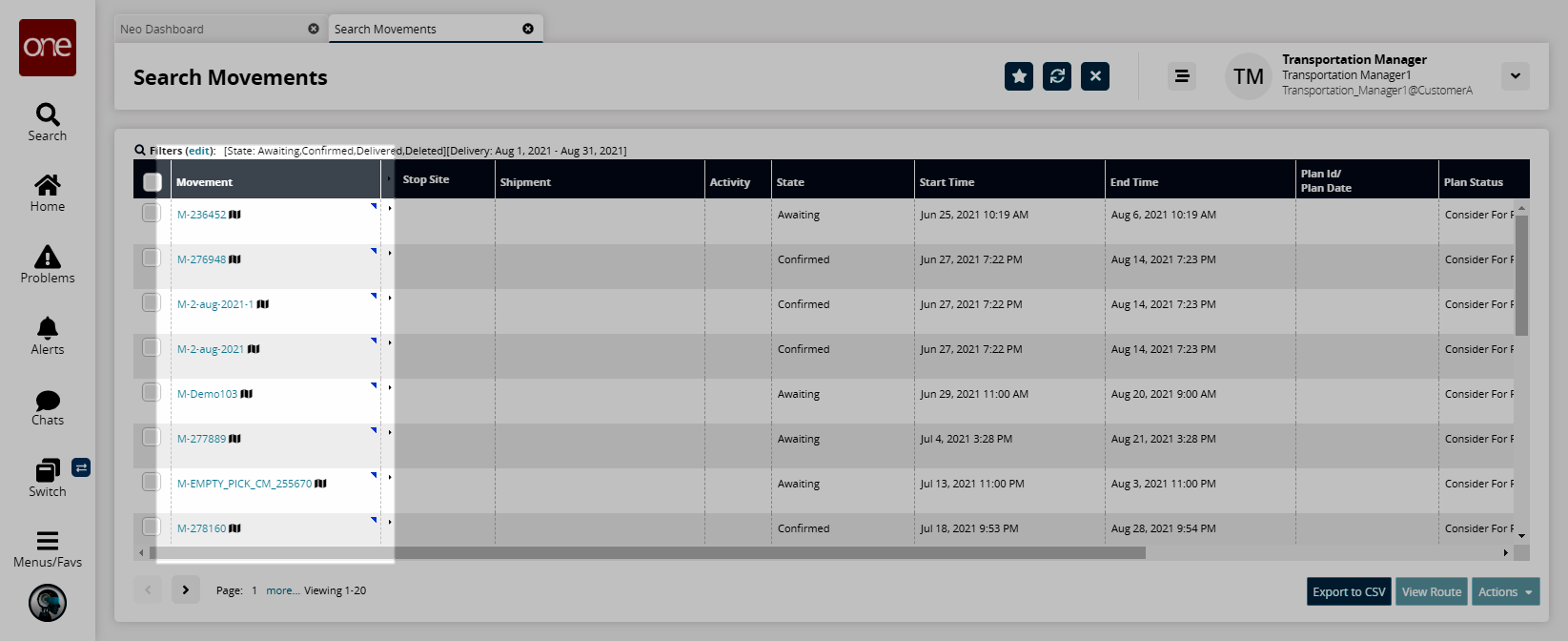Sort by the State column header
Viewport: 1568px width, 641px height.
coord(843,181)
